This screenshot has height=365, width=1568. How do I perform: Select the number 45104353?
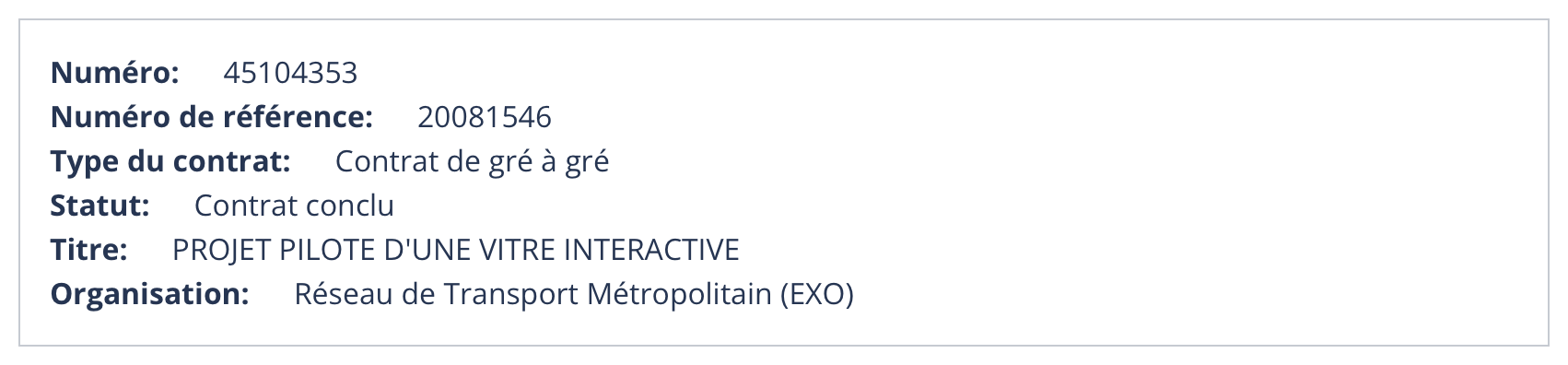(290, 73)
